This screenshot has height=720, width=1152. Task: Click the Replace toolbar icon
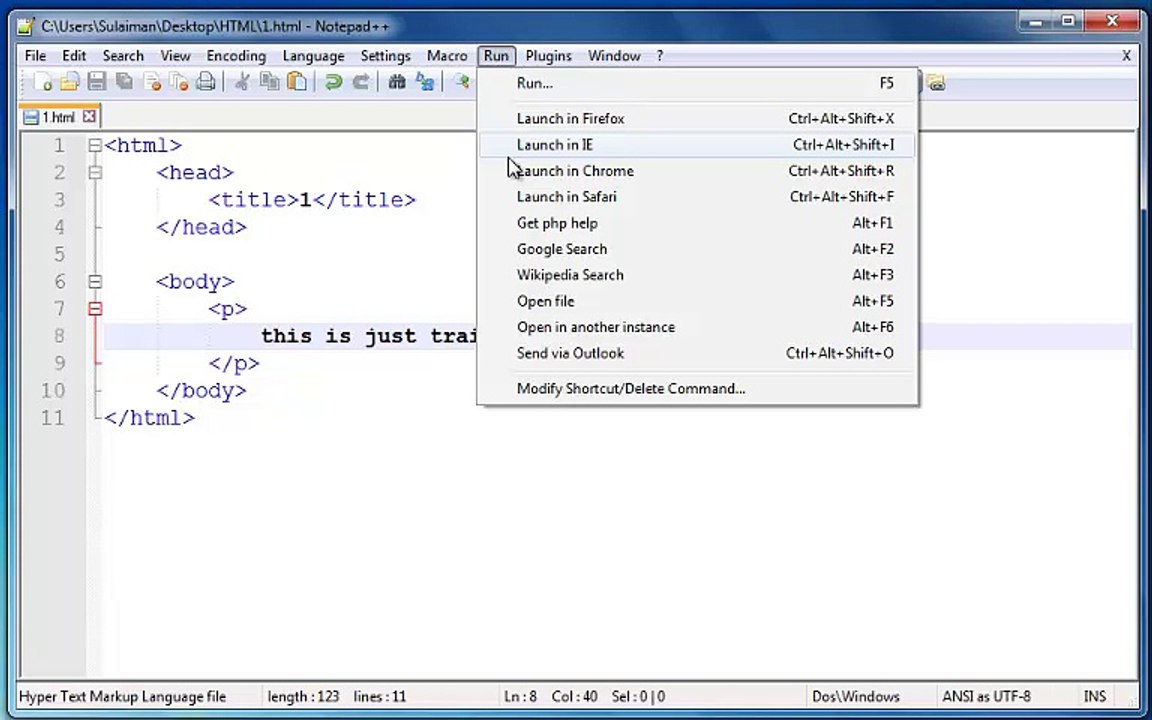[x=425, y=82]
